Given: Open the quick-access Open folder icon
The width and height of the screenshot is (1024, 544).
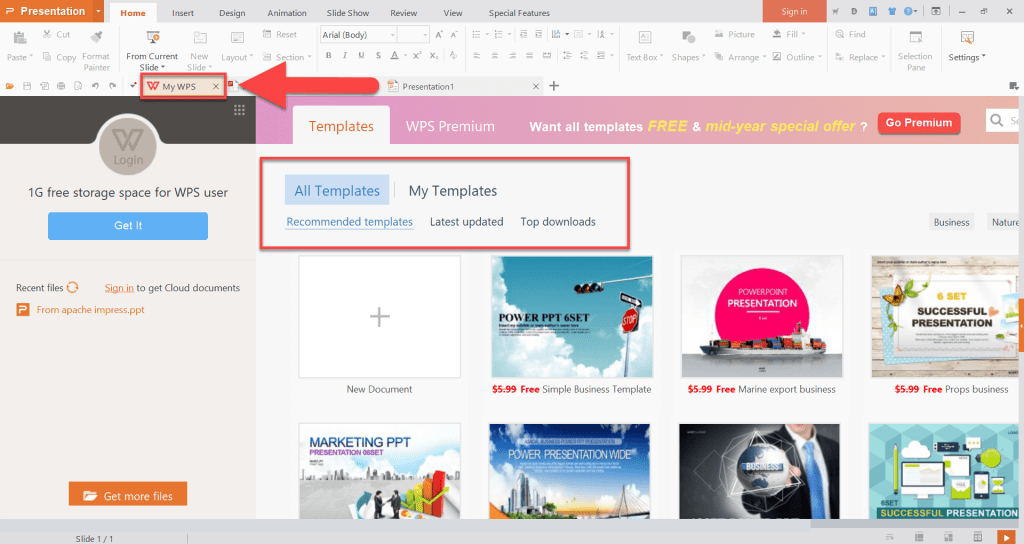Looking at the screenshot, I should pos(10,86).
